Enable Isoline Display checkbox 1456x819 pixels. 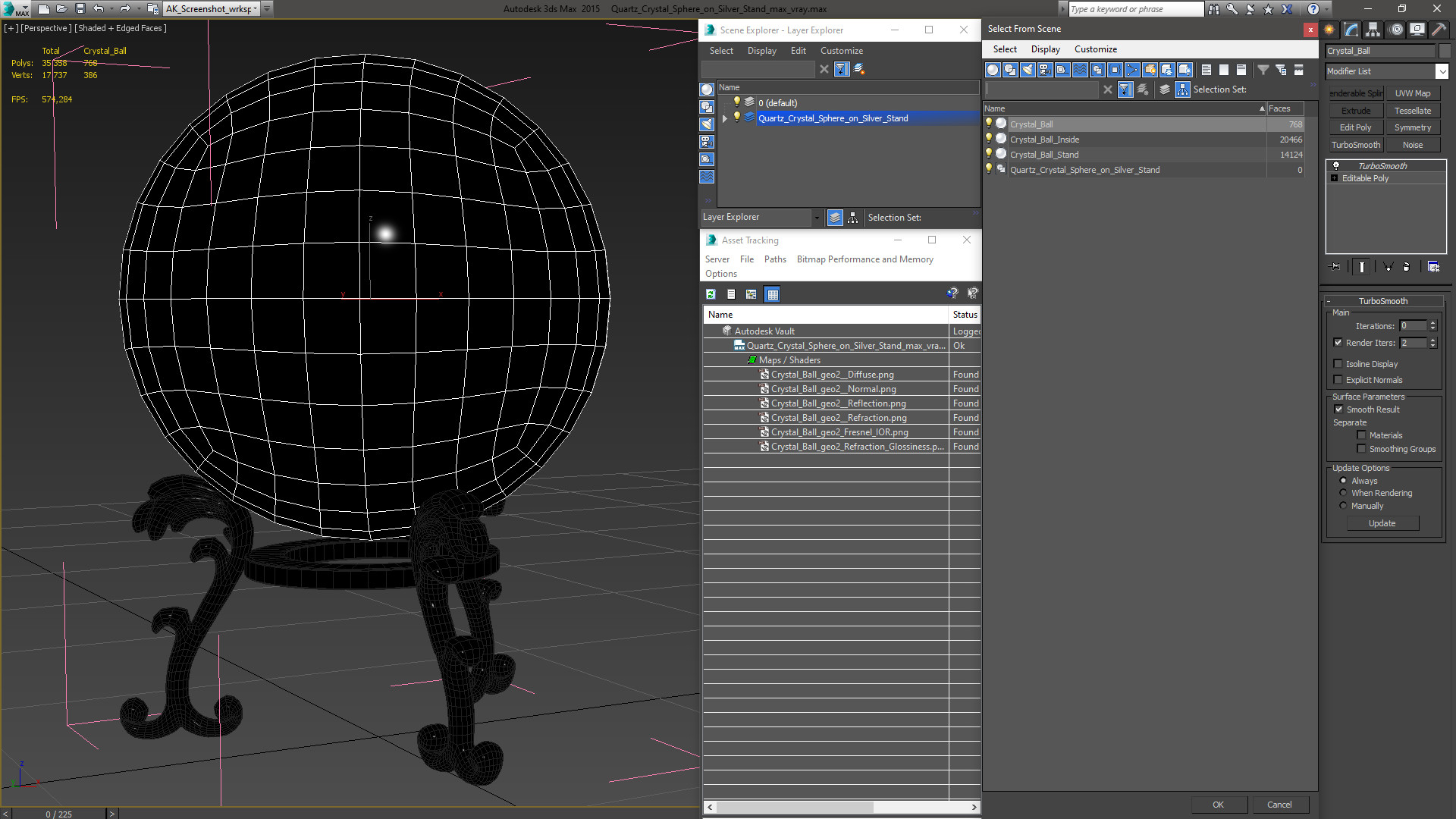pos(1338,364)
